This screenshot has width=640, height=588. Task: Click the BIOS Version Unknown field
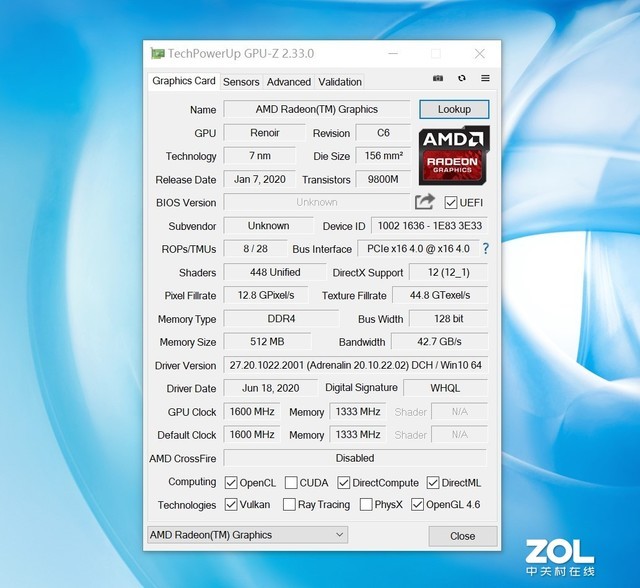(x=317, y=202)
